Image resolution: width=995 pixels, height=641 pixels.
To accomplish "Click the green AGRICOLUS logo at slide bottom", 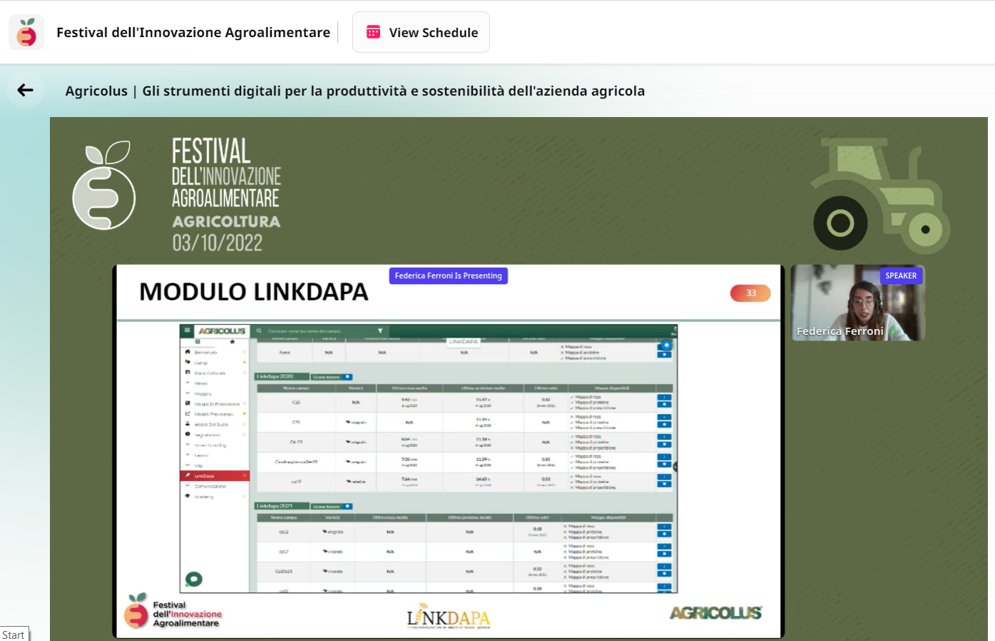I will click(716, 612).
